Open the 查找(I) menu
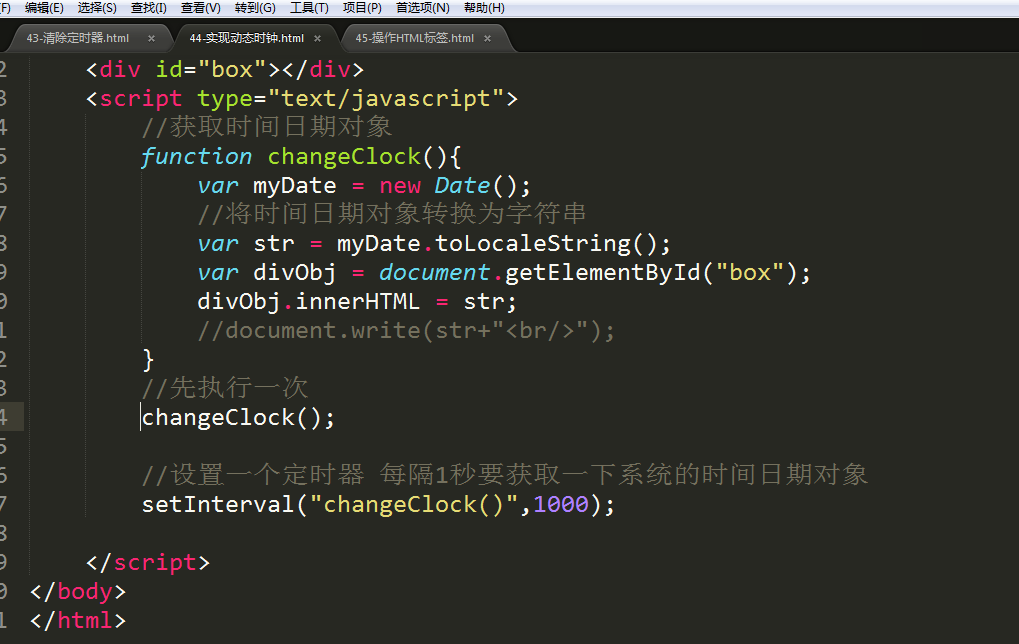 [x=149, y=8]
